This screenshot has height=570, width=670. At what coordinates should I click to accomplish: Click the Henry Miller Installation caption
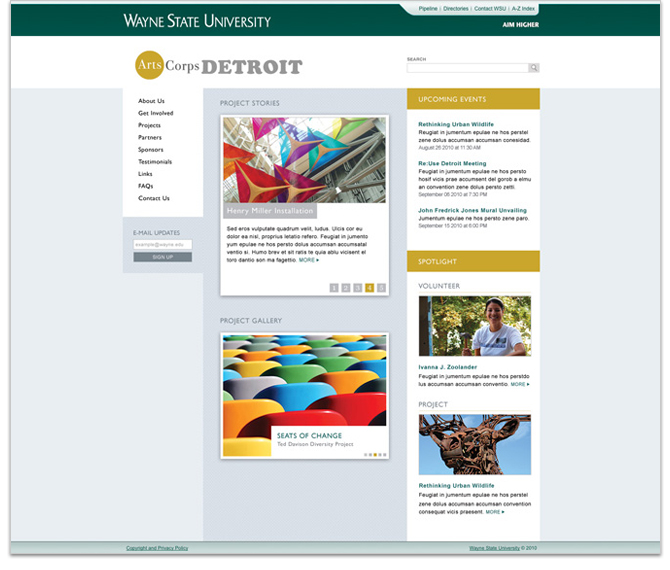point(270,211)
